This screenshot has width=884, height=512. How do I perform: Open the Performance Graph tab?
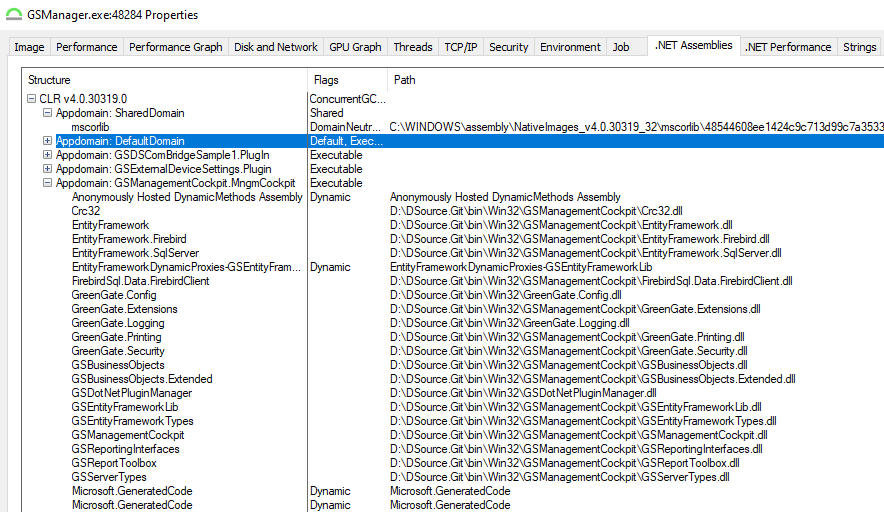coord(175,47)
